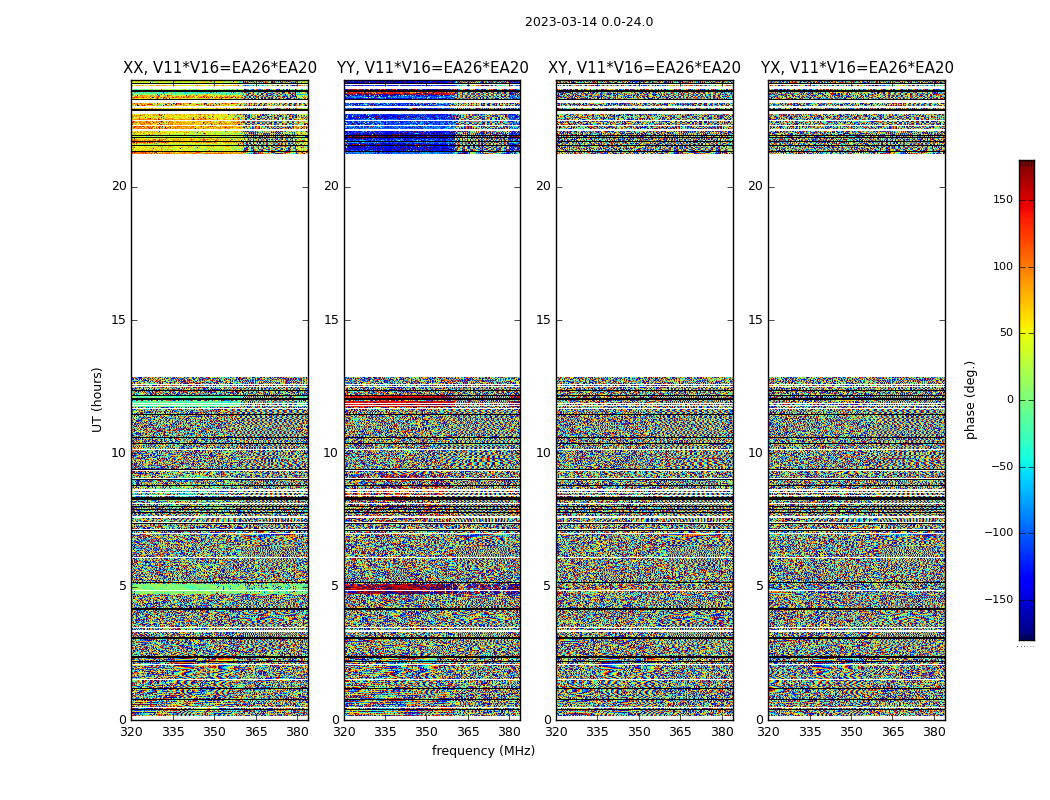Click the 150 tick on the colorbar

1001,200
